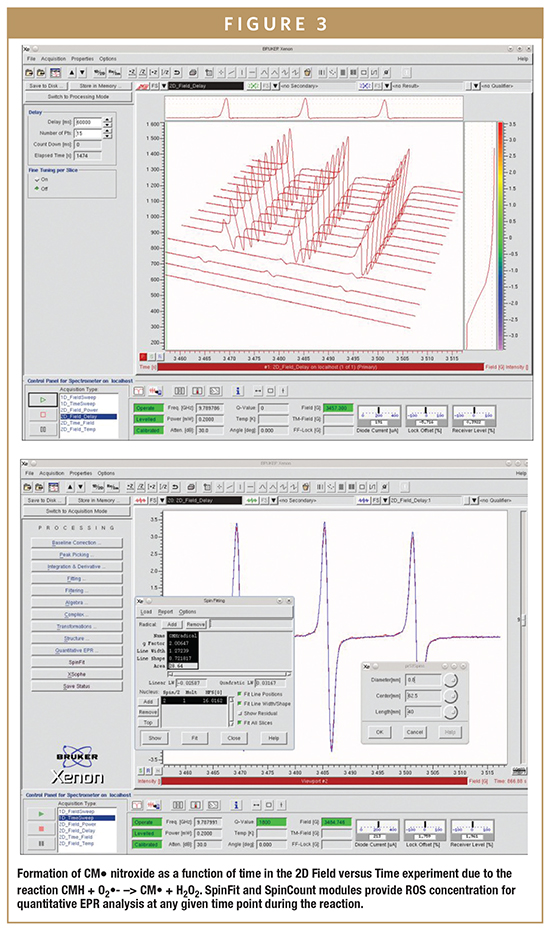Image resolution: width=550 pixels, height=930 pixels.
Task: Click the Length round dial knob
Action: coord(451,711)
